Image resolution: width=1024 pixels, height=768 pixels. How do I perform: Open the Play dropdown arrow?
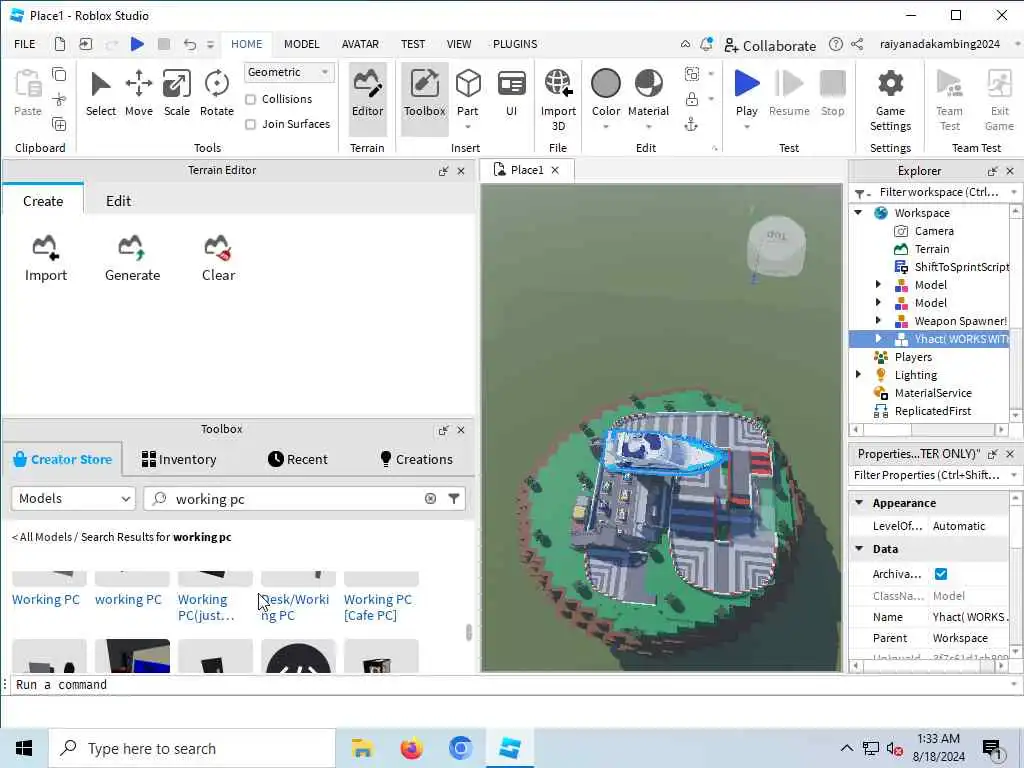click(746, 127)
